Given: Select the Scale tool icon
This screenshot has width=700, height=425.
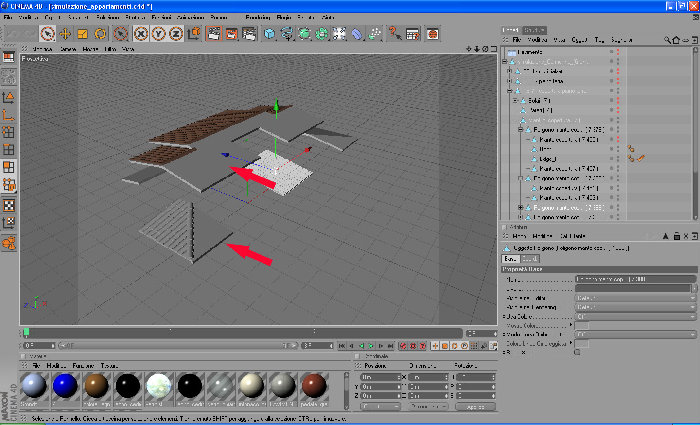Looking at the screenshot, I should tap(83, 34).
